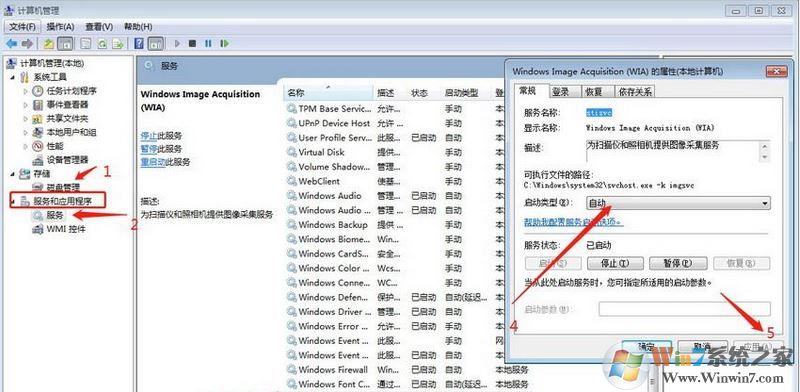Image resolution: width=800 pixels, height=392 pixels.
Task: Click the gear icon beside Windows Firewall row
Action: (291, 370)
